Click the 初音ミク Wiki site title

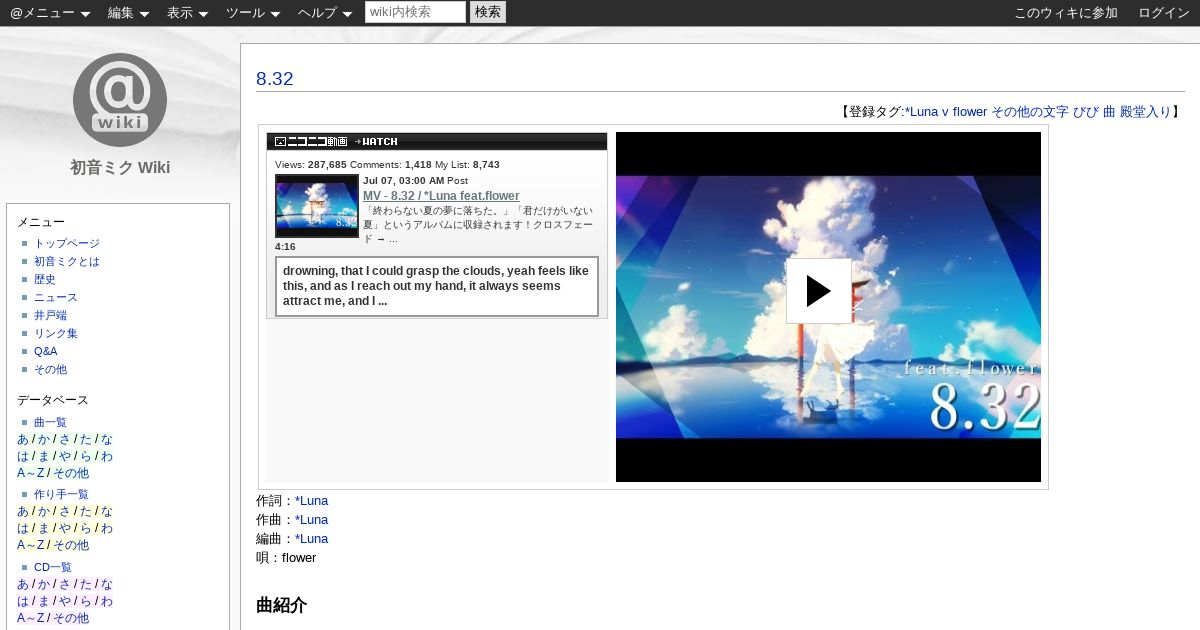(120, 167)
